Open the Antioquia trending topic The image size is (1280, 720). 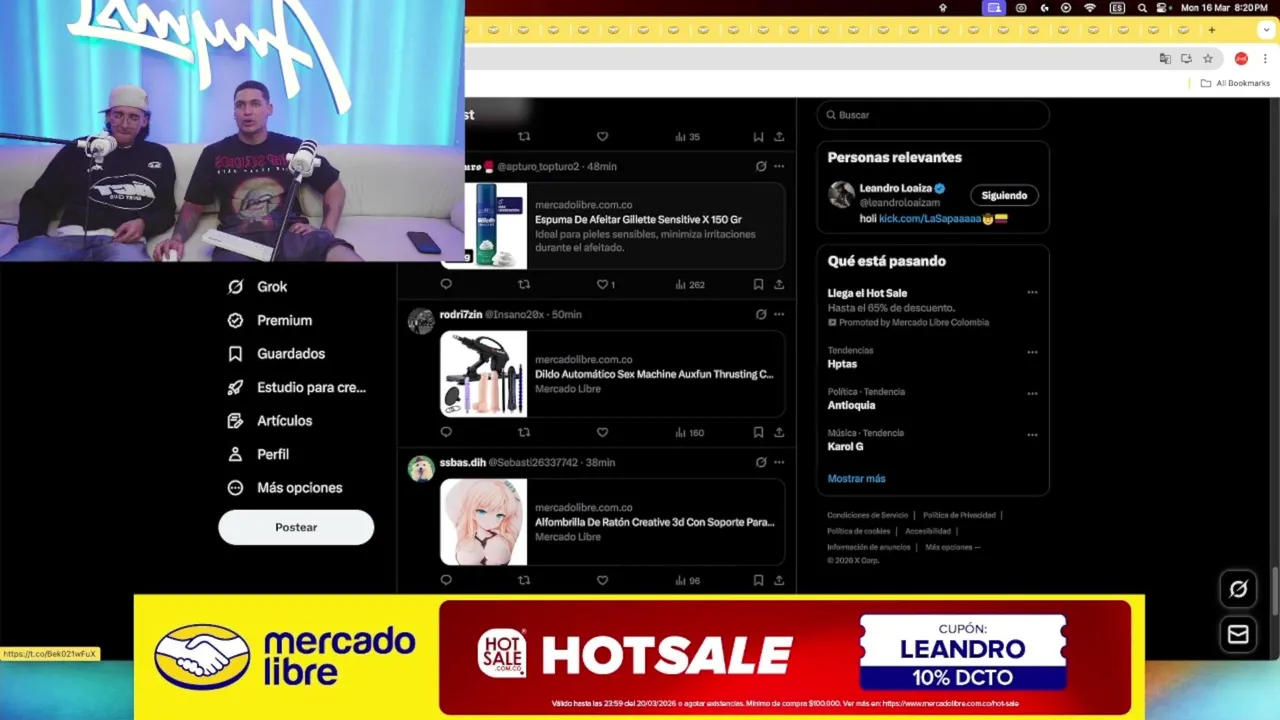[x=851, y=405]
